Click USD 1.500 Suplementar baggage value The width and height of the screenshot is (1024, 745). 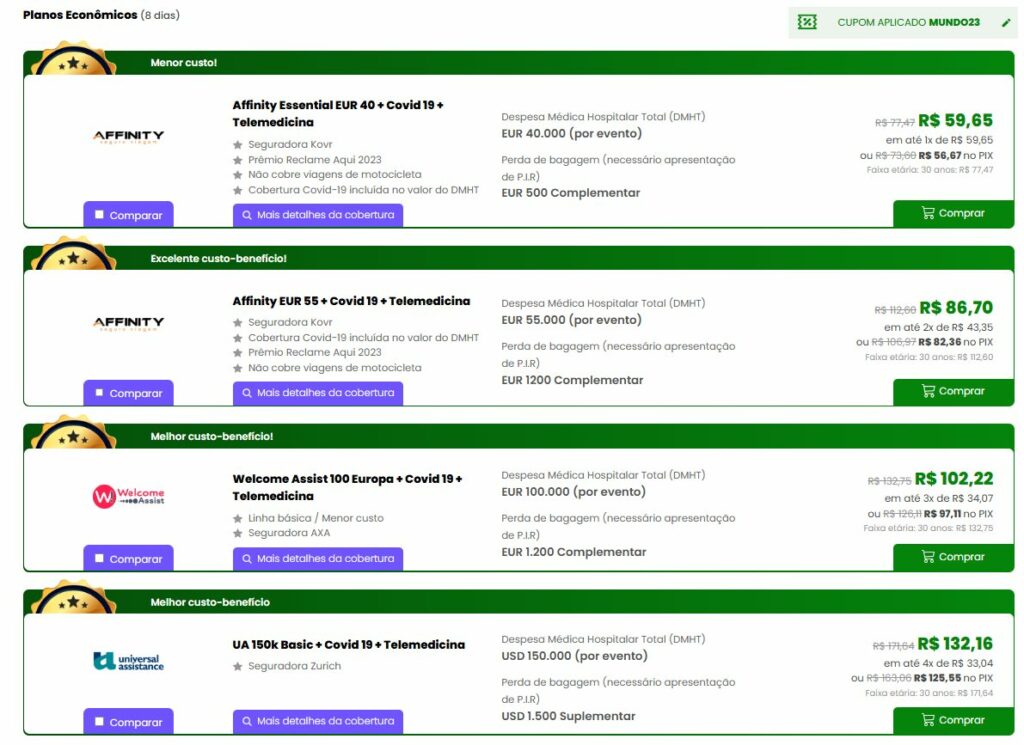click(x=568, y=716)
